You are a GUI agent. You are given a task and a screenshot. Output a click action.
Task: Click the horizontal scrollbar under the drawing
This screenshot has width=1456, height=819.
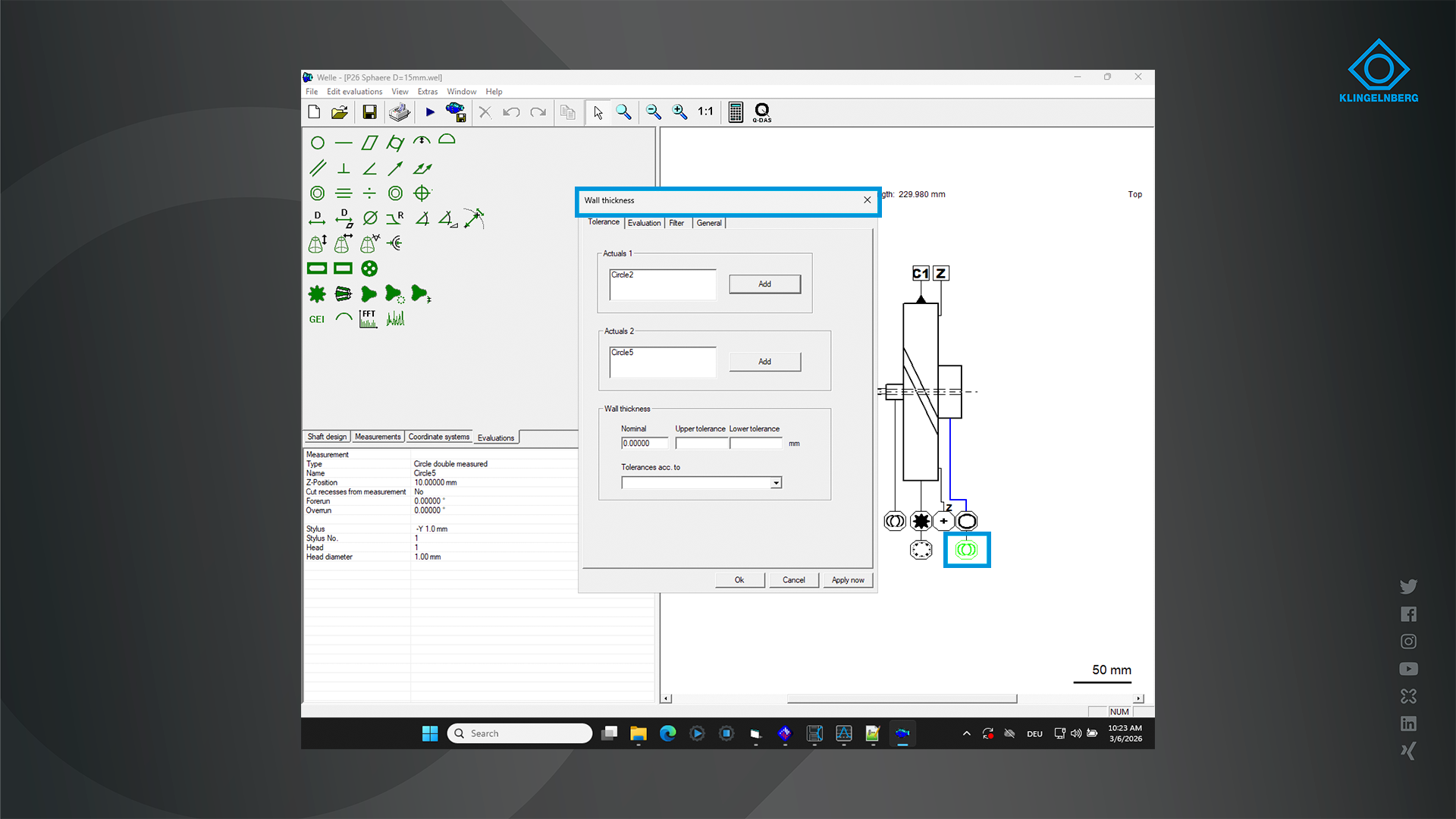tap(902, 698)
